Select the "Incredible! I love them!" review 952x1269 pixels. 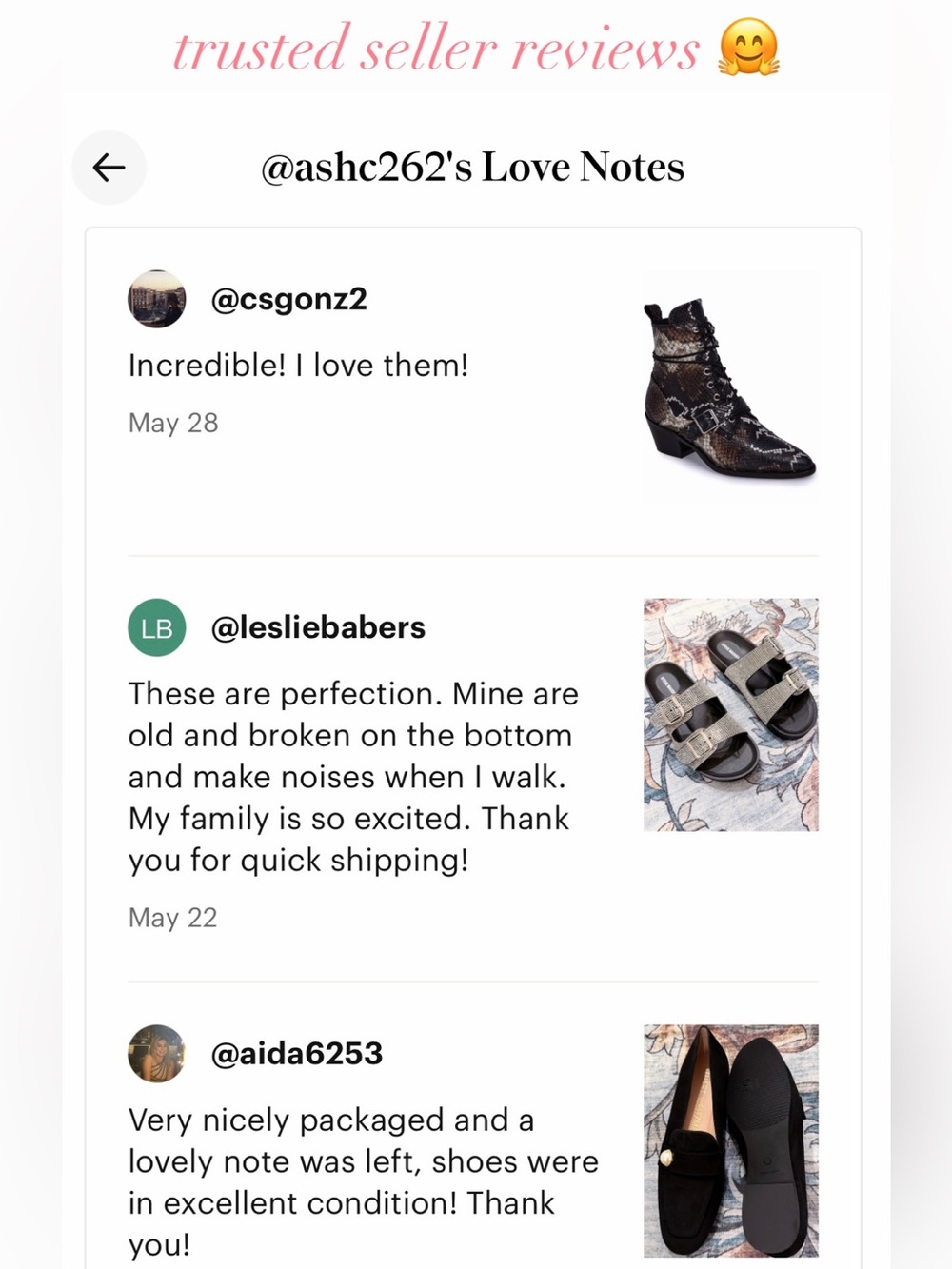point(298,366)
